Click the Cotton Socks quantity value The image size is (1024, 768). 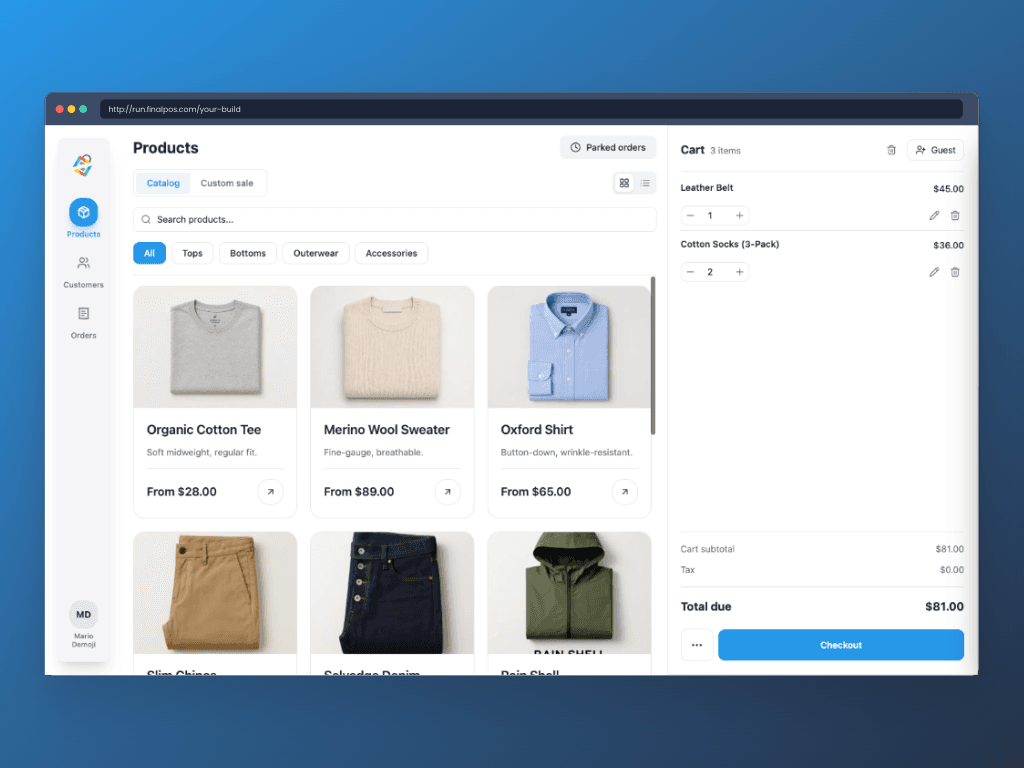coord(710,272)
